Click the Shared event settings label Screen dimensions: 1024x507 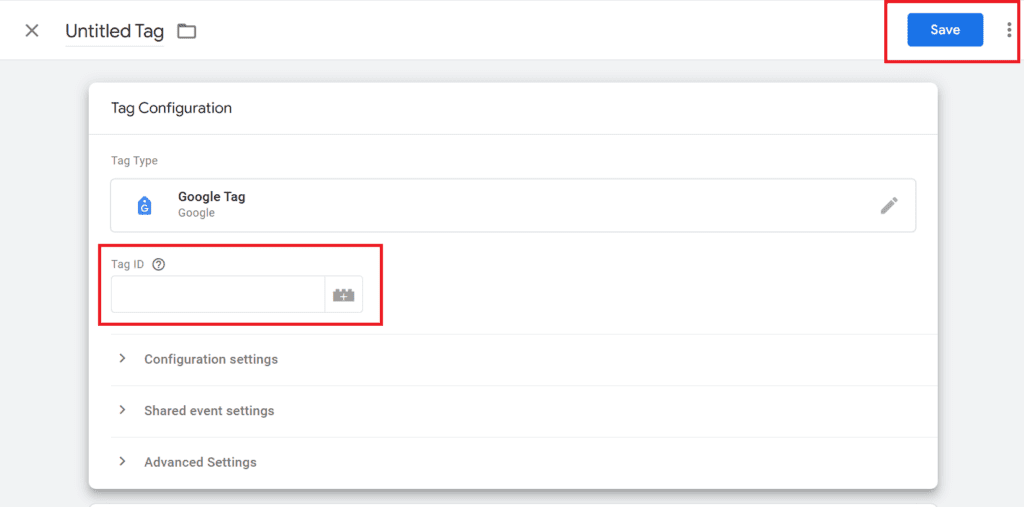coord(209,411)
